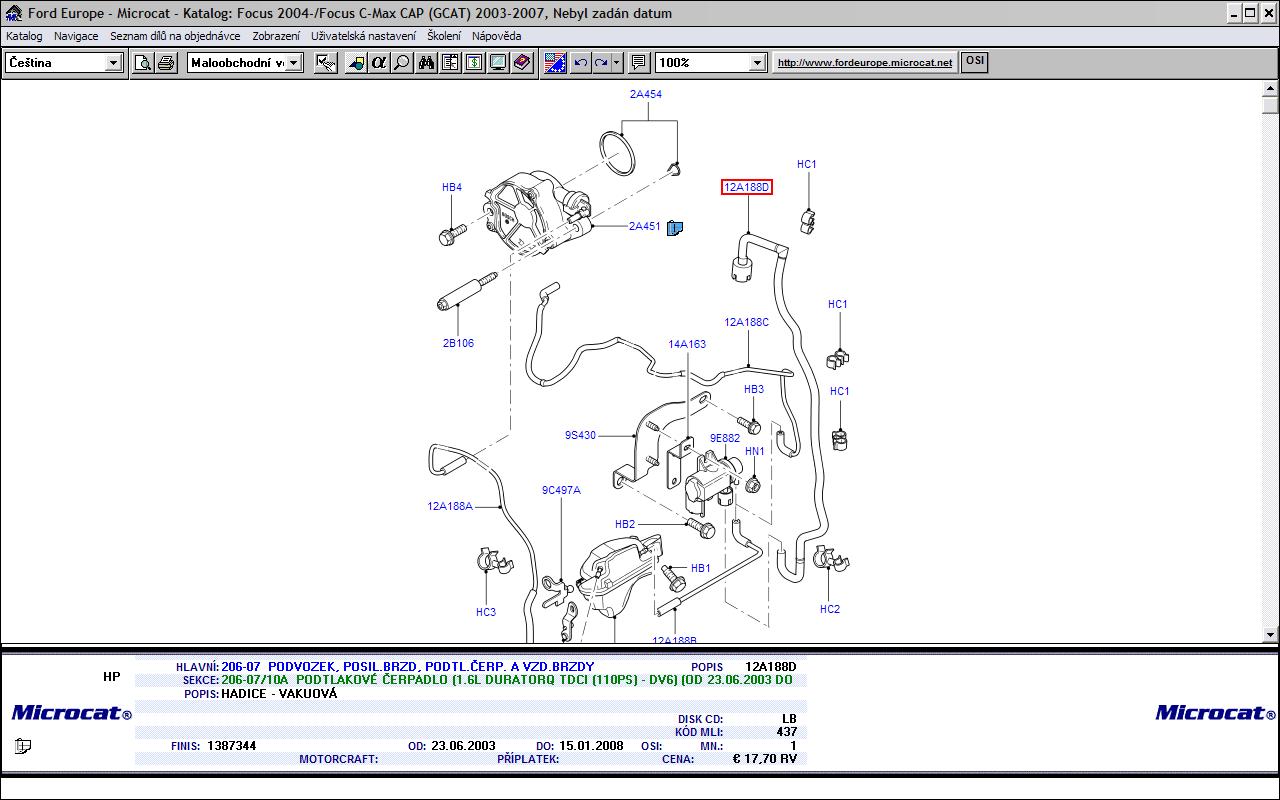This screenshot has height=800, width=1280.
Task: Open the Čeština language dropdown
Action: [113, 63]
